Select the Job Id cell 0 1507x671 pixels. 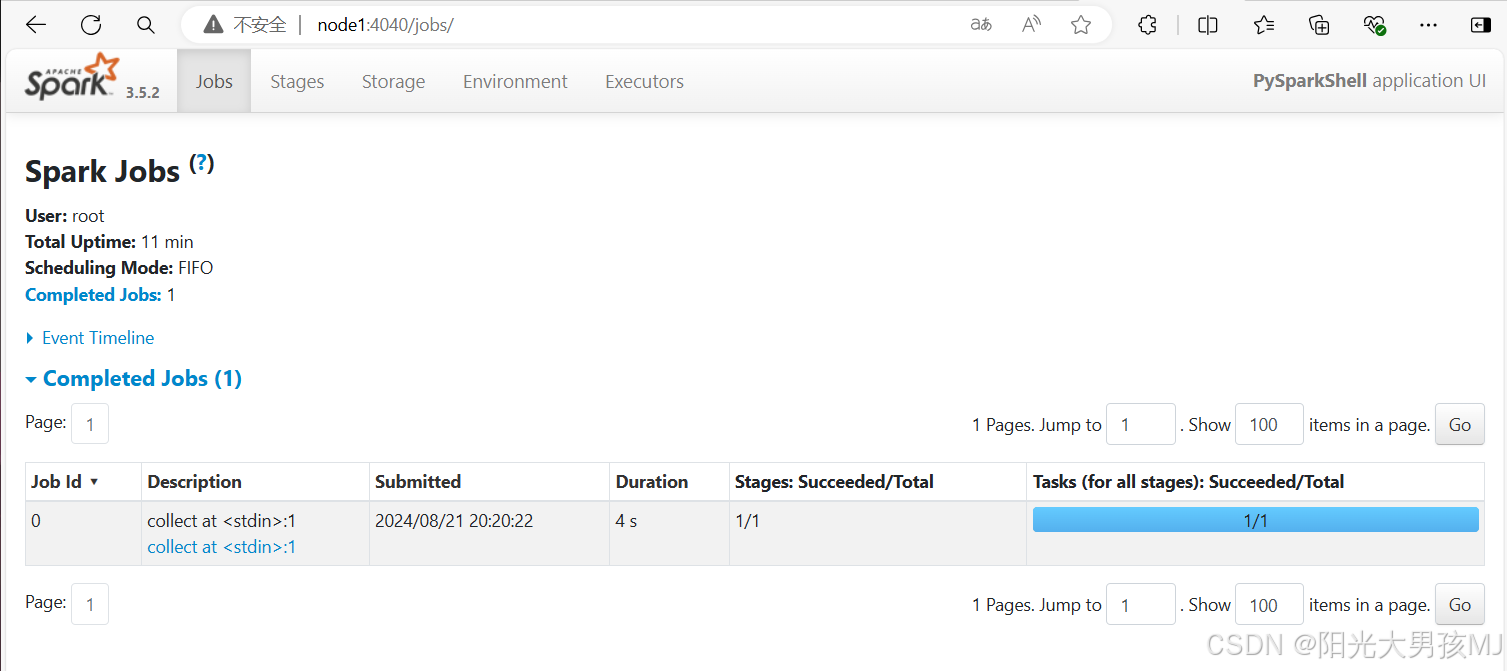pyautogui.click(x=36, y=521)
